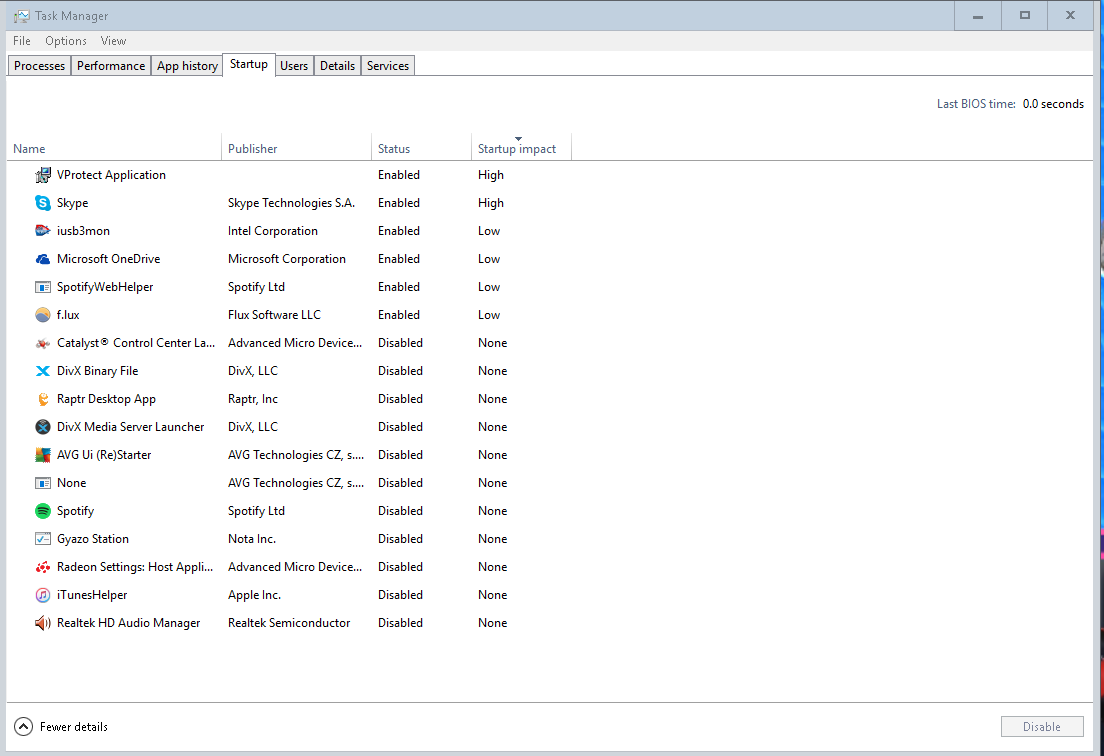Viewport: 1104px width, 756px height.
Task: Click the AVG Ui (Re)Starter icon
Action: tap(43, 455)
